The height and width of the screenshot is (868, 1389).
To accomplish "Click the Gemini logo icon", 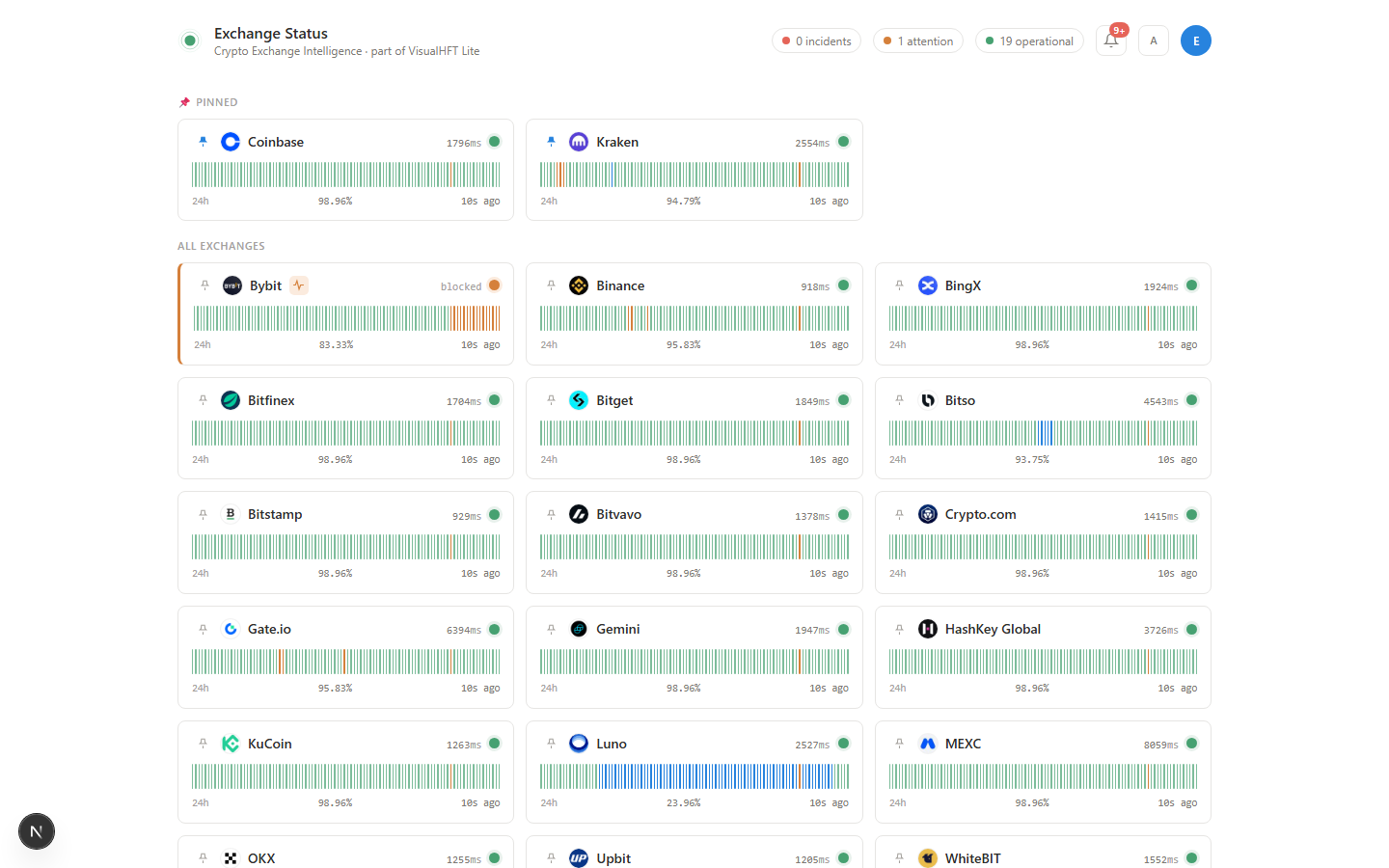I will click(579, 629).
